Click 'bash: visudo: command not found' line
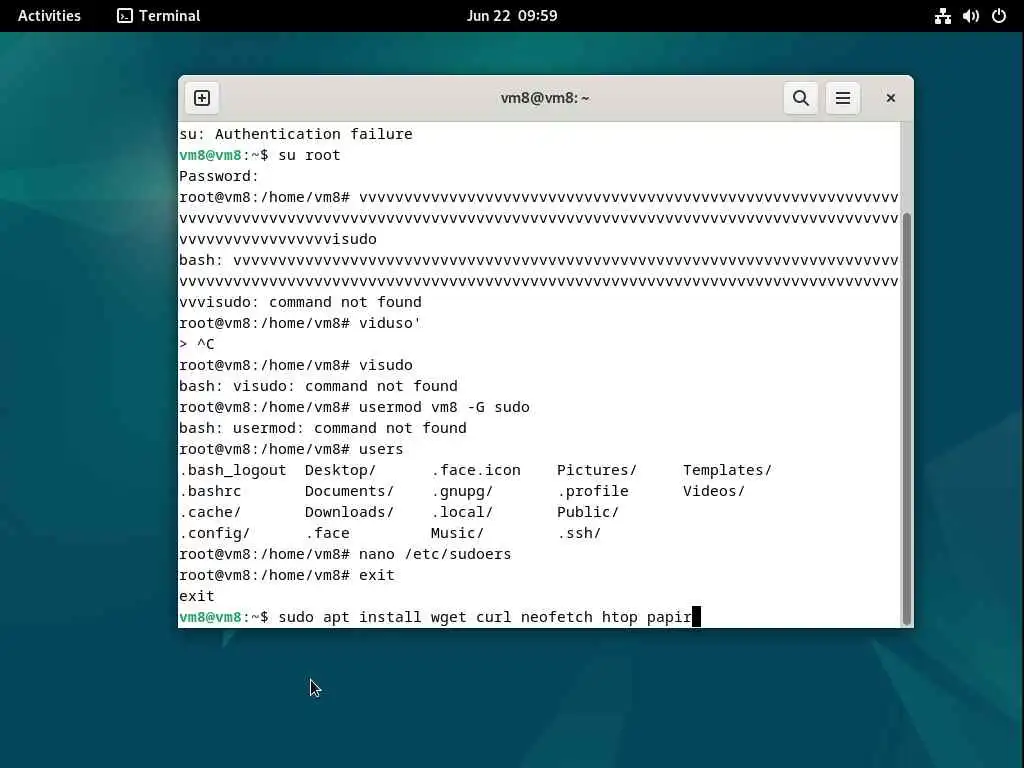Screen dimensions: 1024x768 [318, 386]
